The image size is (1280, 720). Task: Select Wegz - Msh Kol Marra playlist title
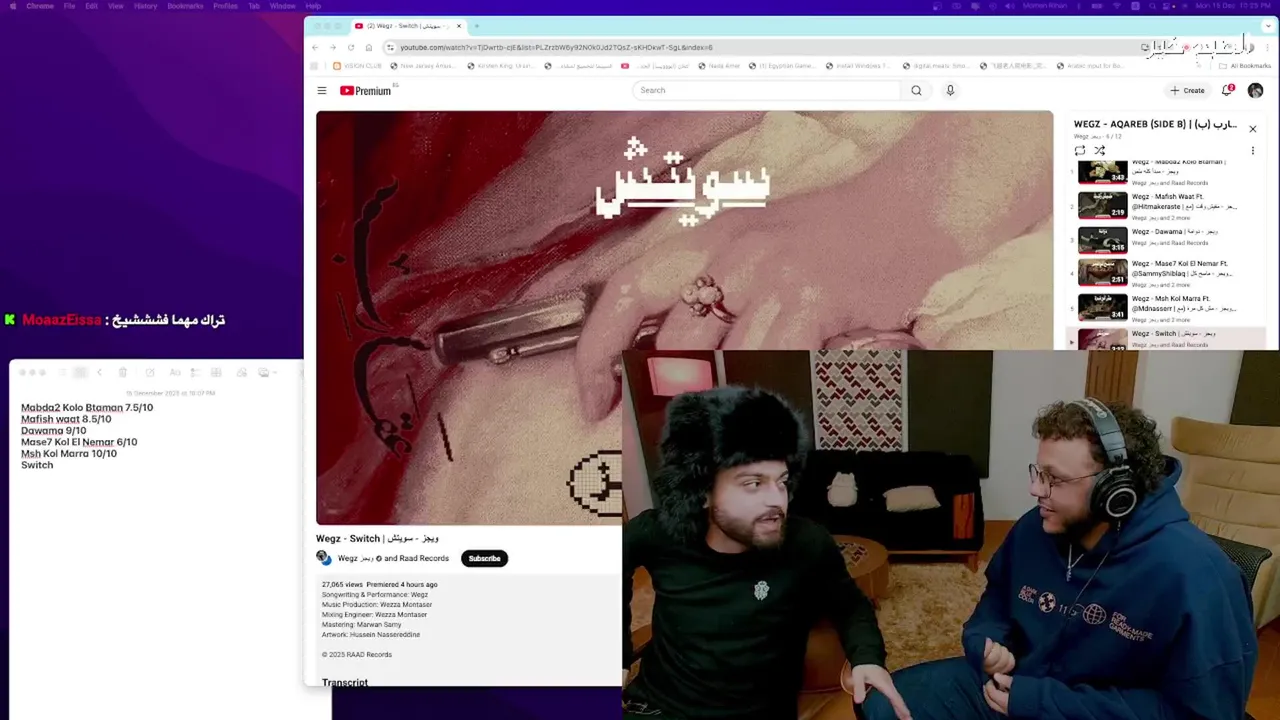[1184, 303]
